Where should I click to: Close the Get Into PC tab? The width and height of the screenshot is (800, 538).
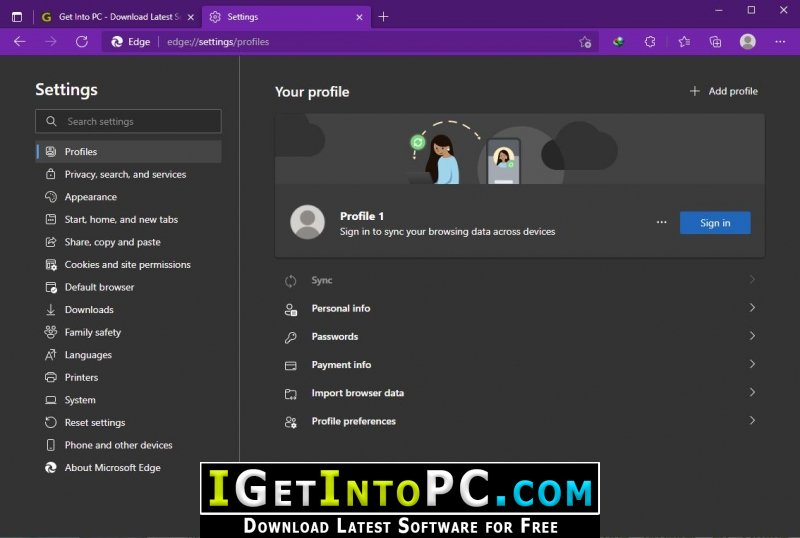click(x=191, y=17)
